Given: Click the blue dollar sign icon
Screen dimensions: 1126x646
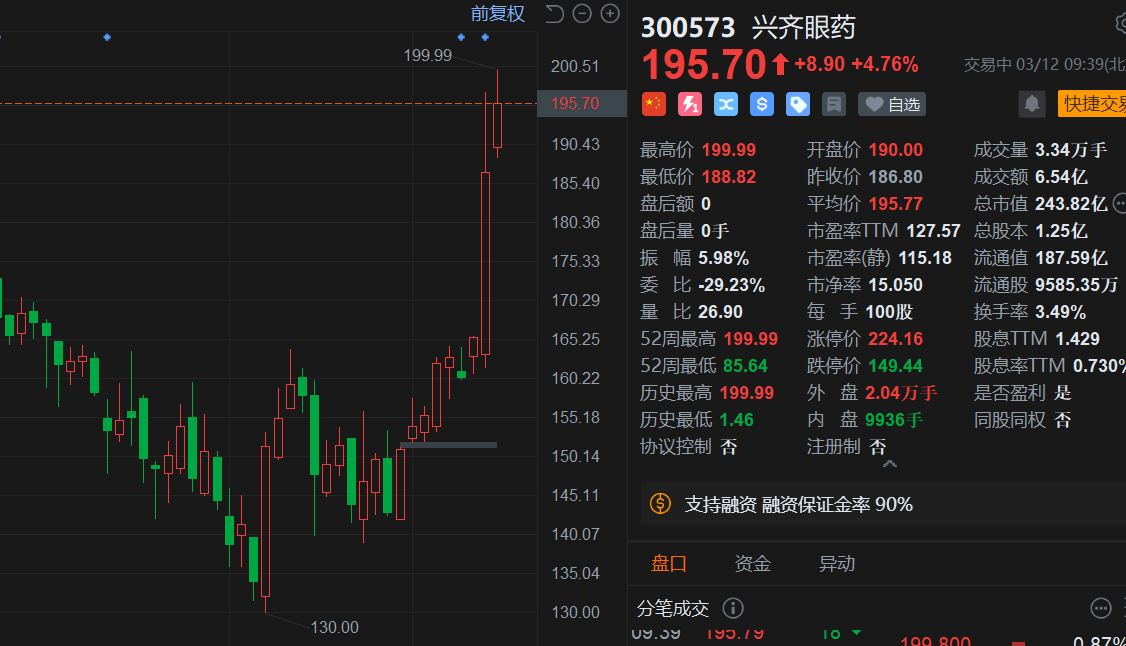Looking at the screenshot, I should click(762, 105).
